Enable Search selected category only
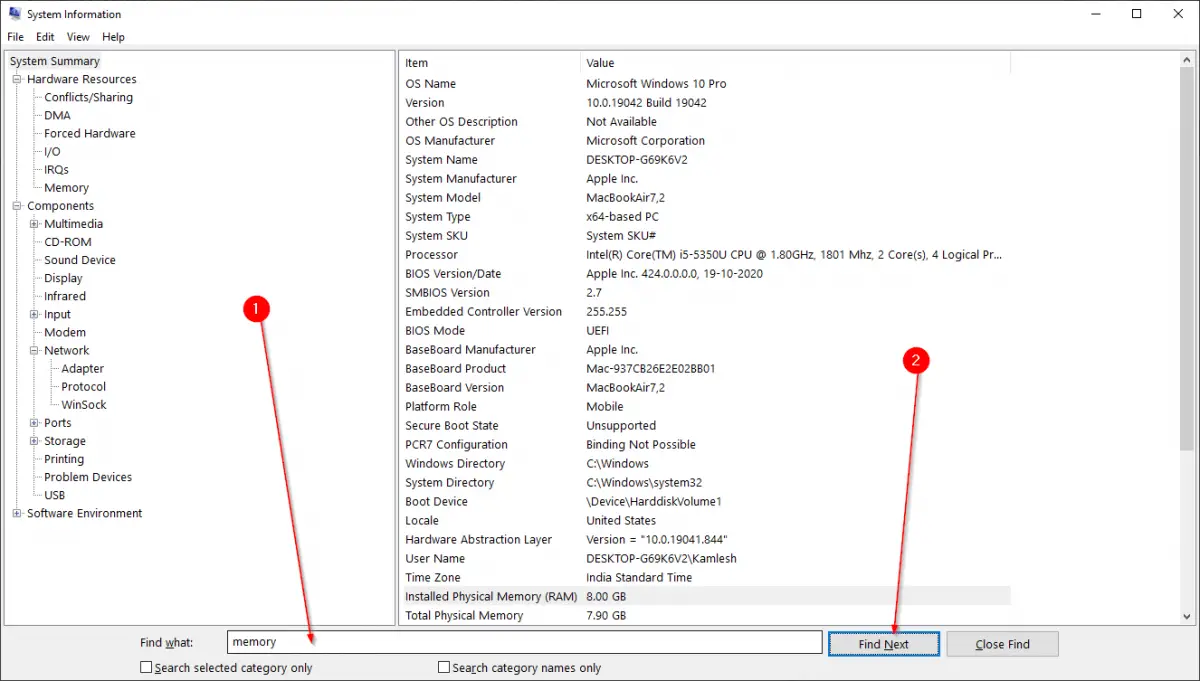The height and width of the screenshot is (681, 1200). click(145, 667)
